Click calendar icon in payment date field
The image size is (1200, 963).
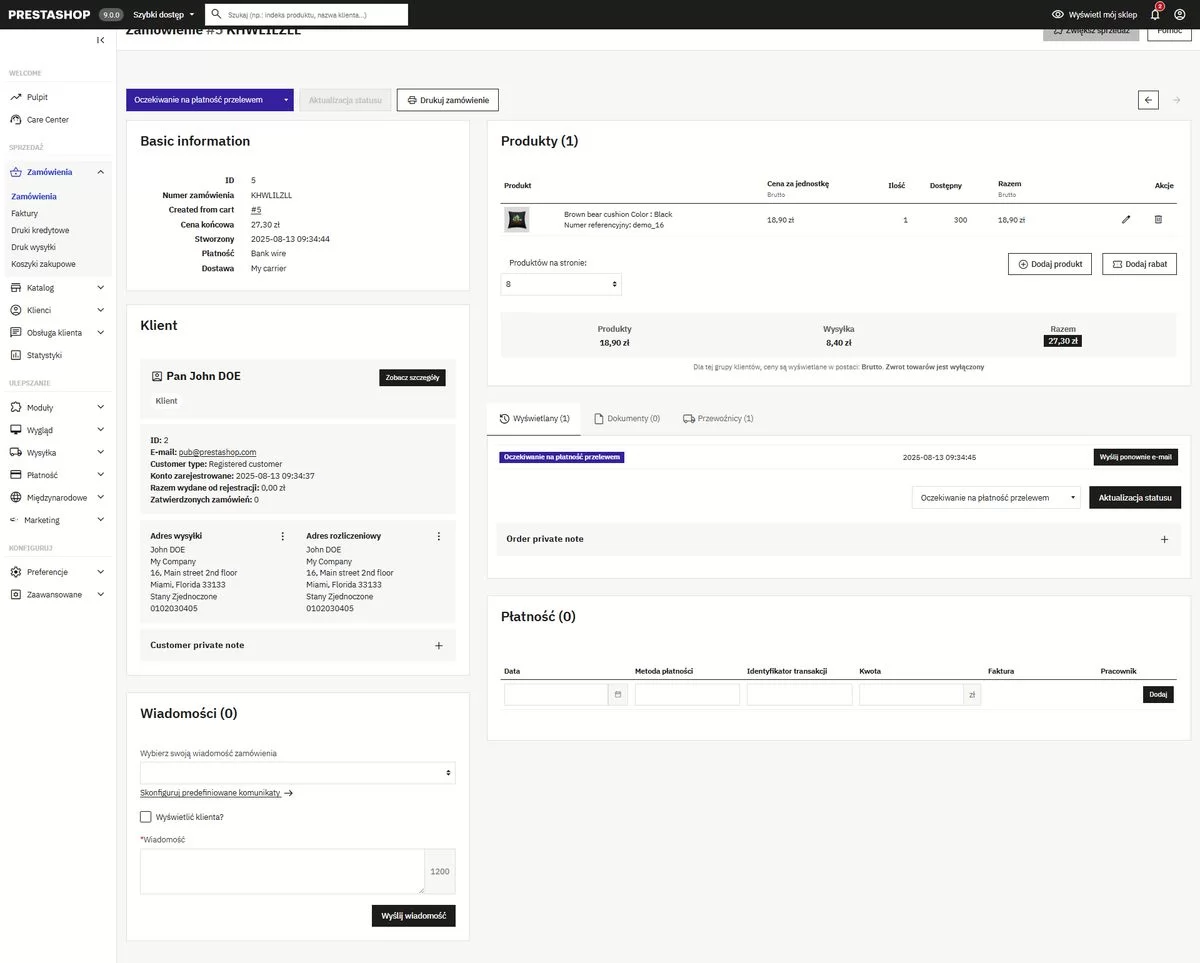pyautogui.click(x=618, y=694)
